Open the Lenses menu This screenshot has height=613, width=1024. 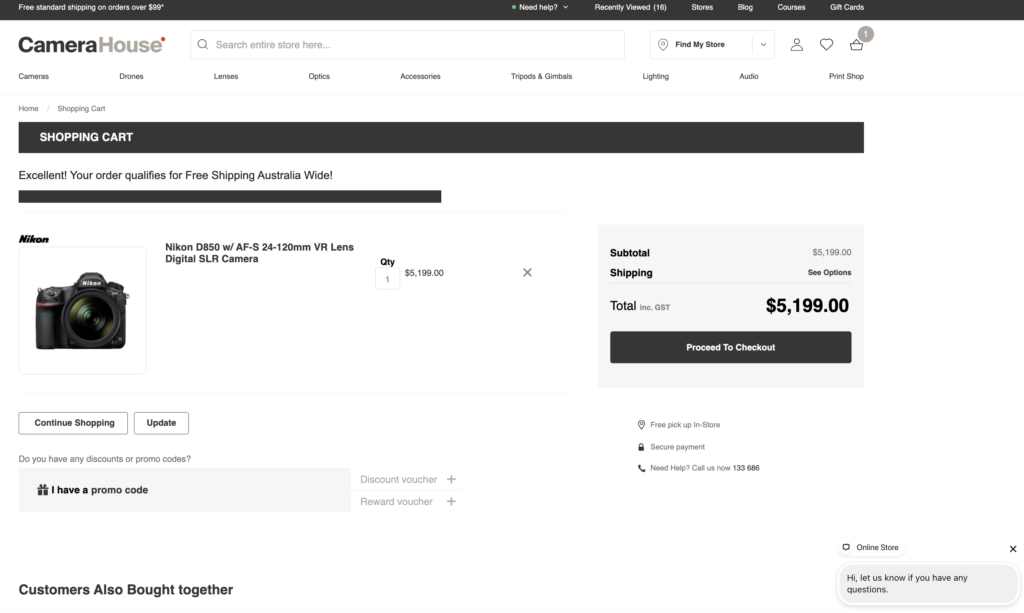point(226,76)
